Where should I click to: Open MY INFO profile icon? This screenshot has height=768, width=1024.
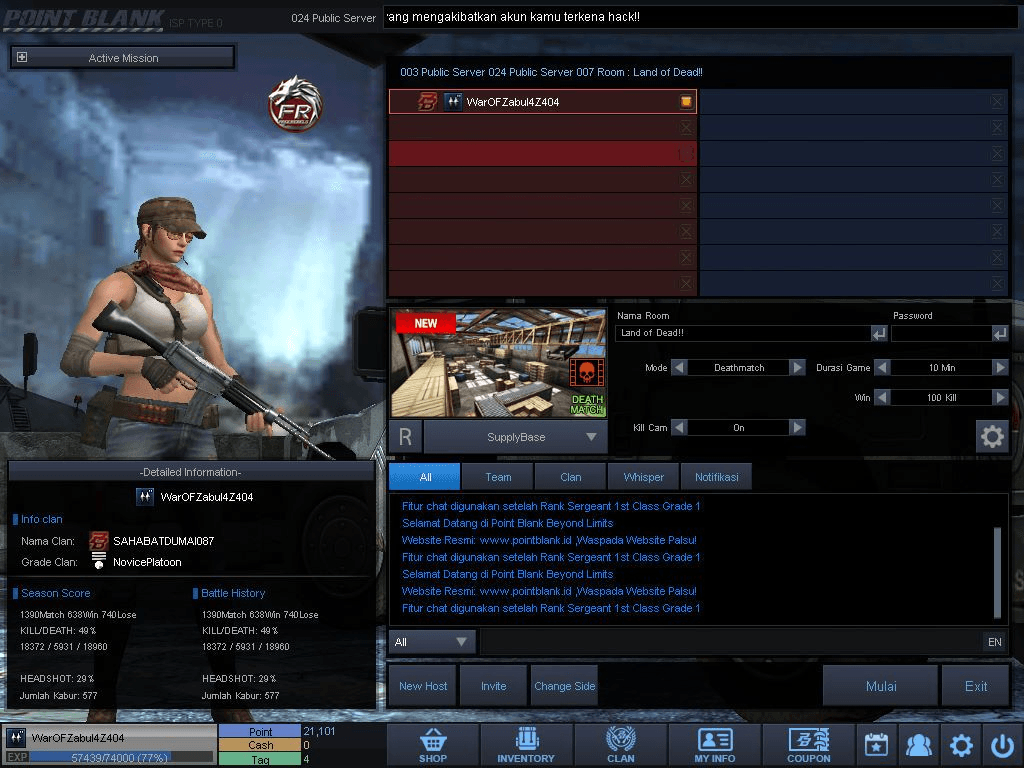point(714,745)
